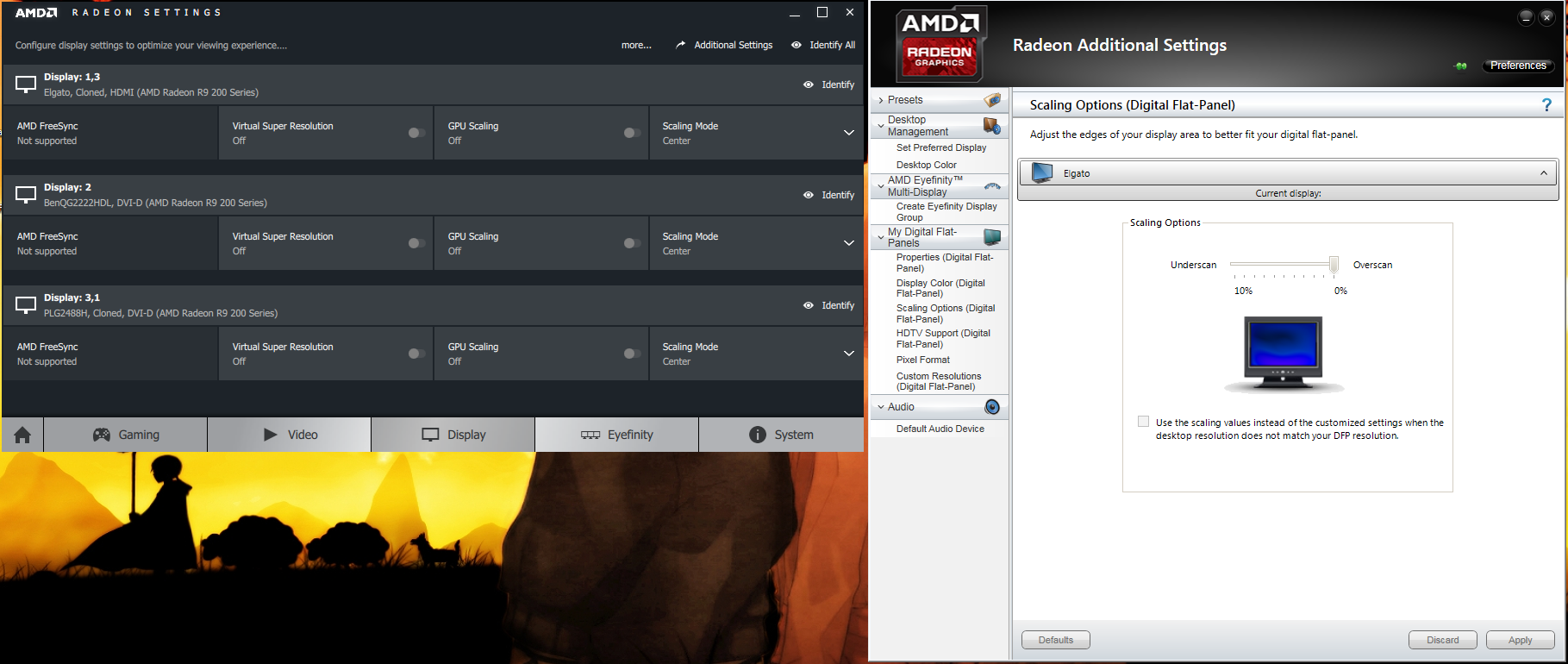Screen dimensions: 1568x664
Task: Toggle GPU Scaling for Display 1,3
Action: [632, 133]
